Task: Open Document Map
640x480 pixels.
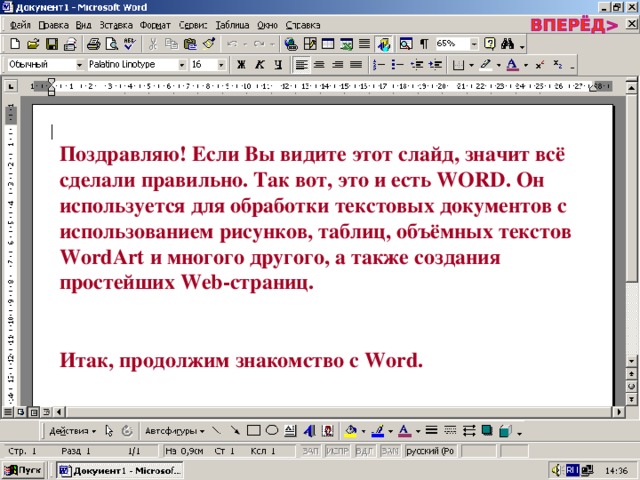Action: [406, 44]
